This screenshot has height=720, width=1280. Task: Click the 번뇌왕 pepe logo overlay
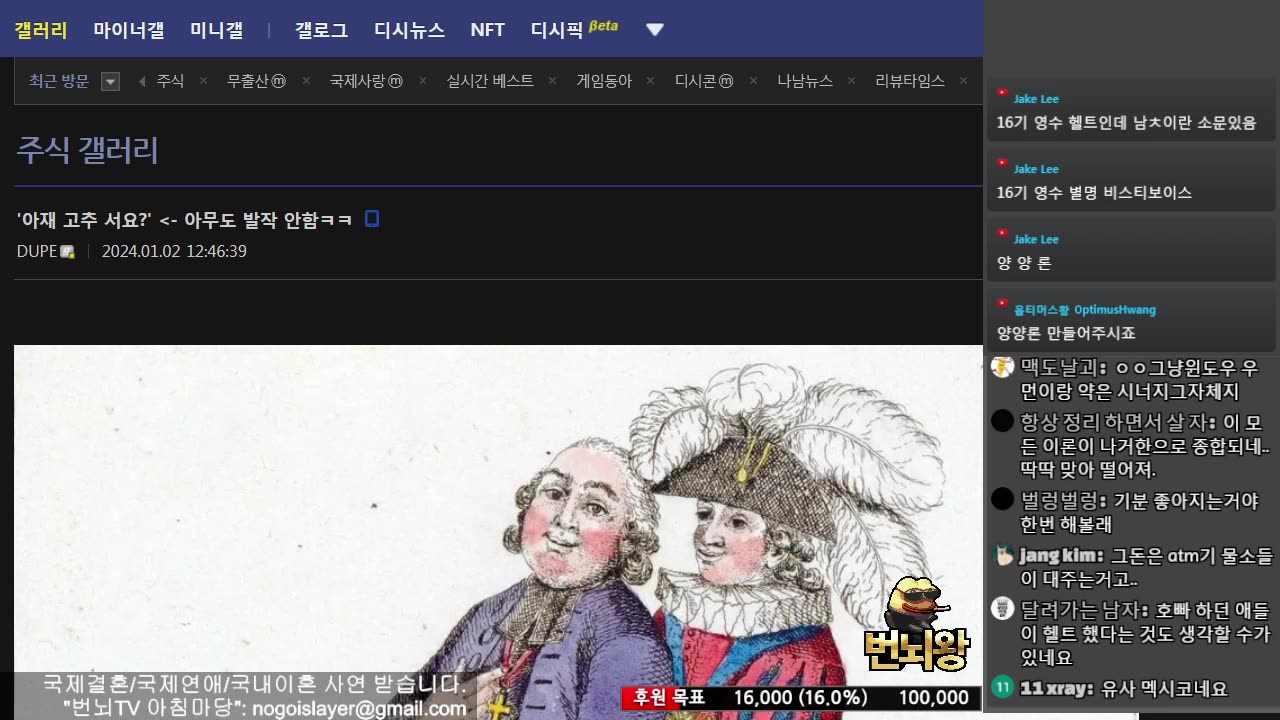917,625
